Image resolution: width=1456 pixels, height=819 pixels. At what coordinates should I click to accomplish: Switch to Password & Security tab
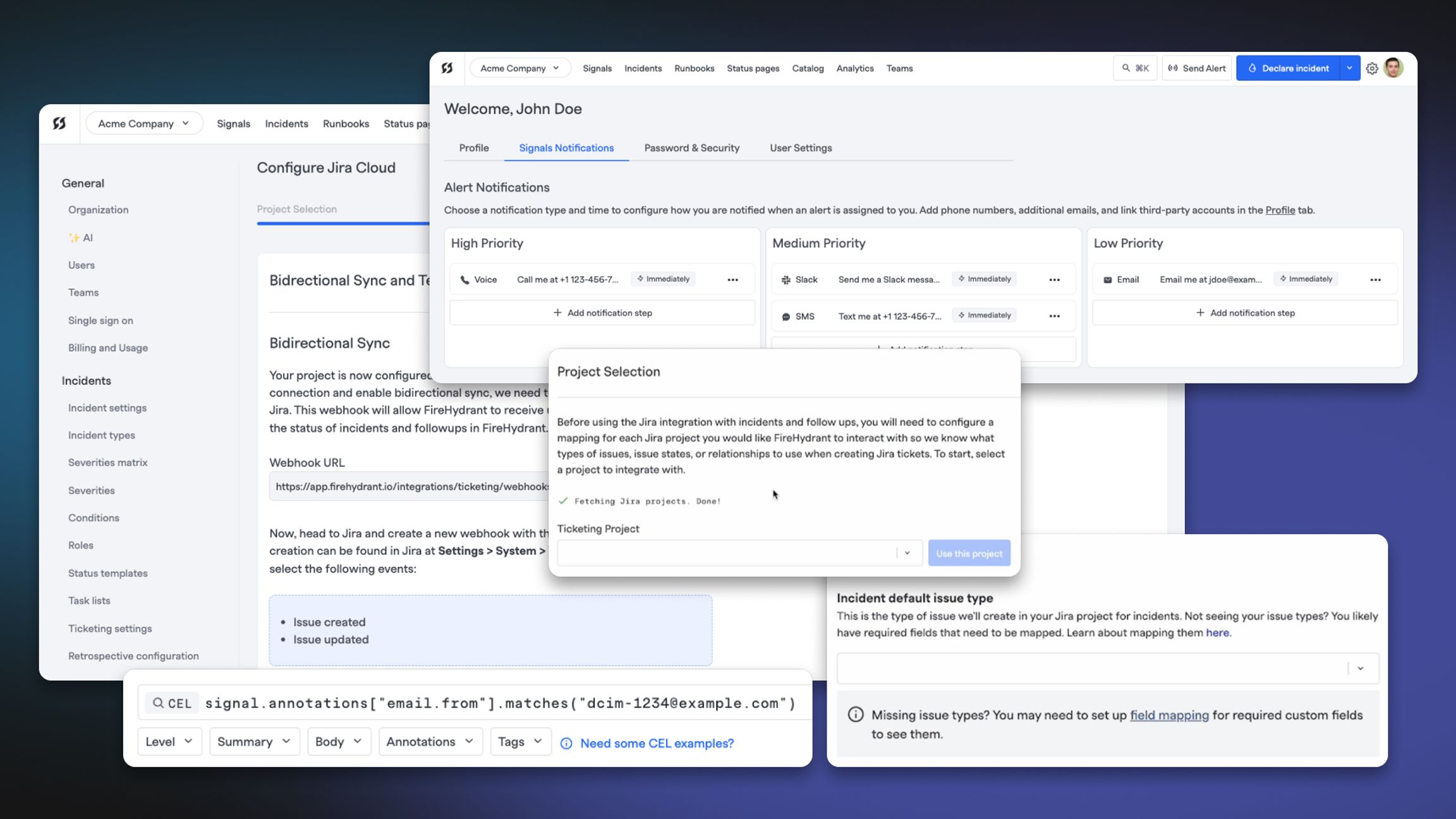pos(691,148)
